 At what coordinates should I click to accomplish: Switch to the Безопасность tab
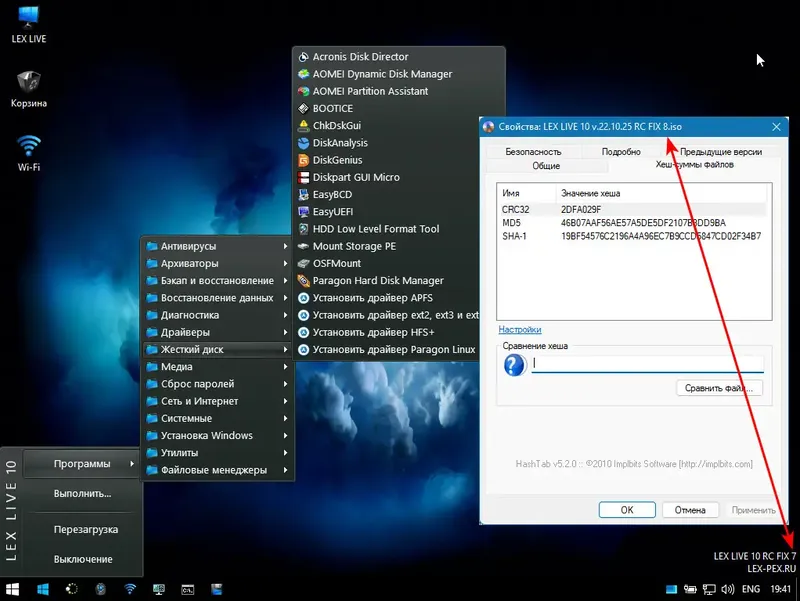(x=533, y=152)
